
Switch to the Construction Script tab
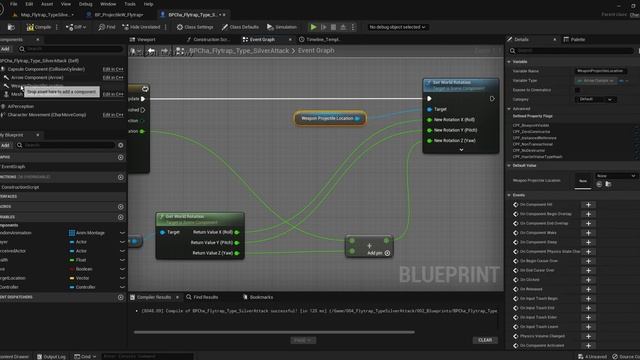(208, 40)
